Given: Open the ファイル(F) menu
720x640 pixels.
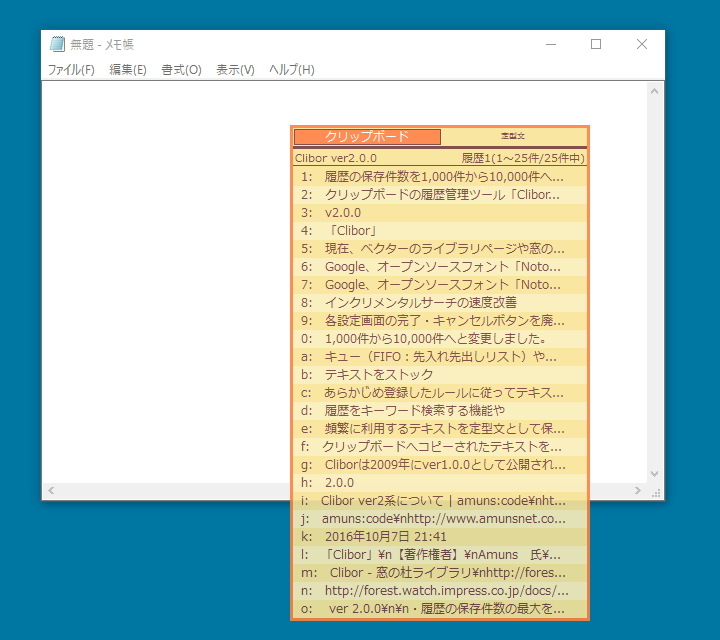Looking at the screenshot, I should (x=71, y=70).
